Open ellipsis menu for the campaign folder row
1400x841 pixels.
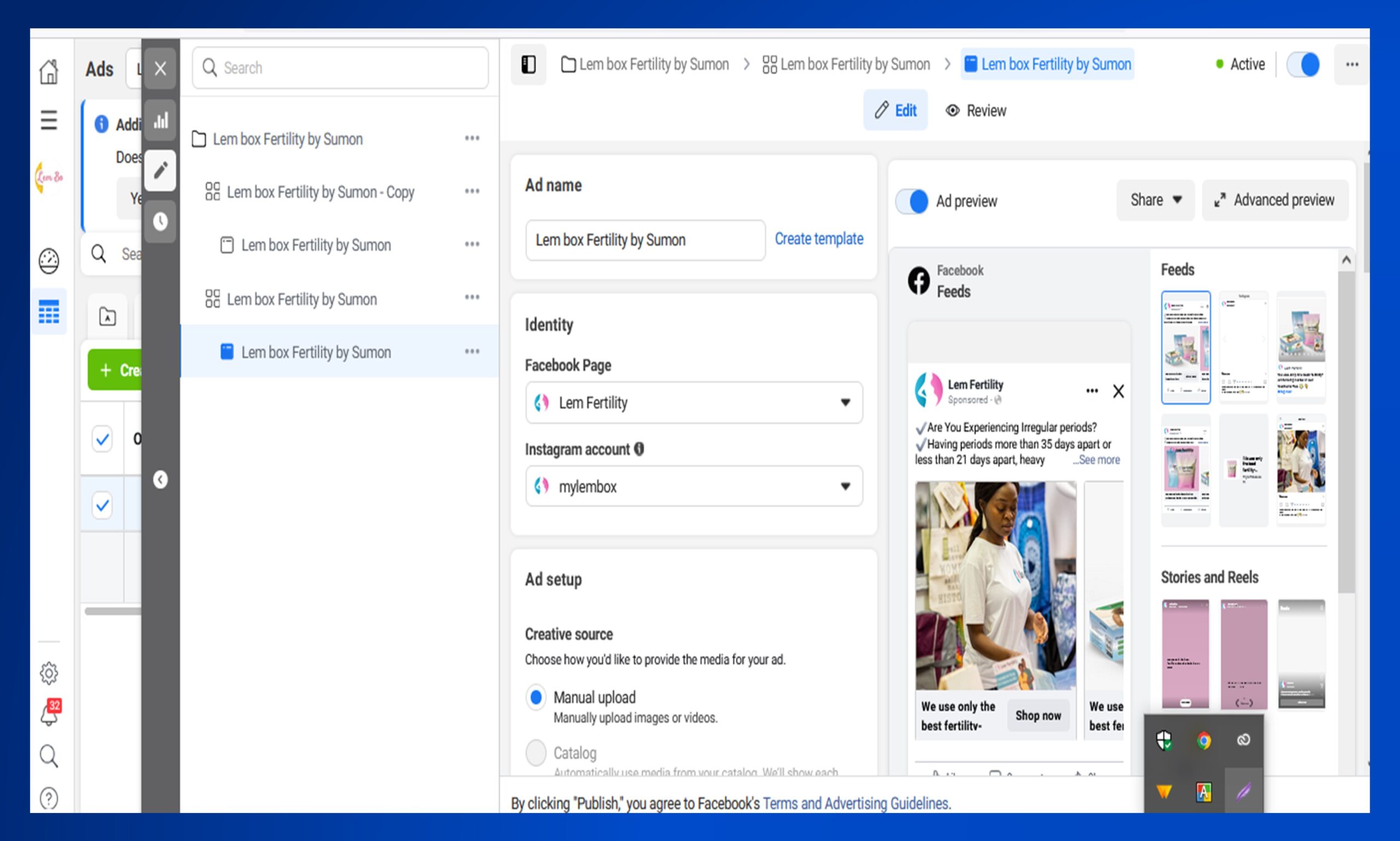tap(472, 138)
